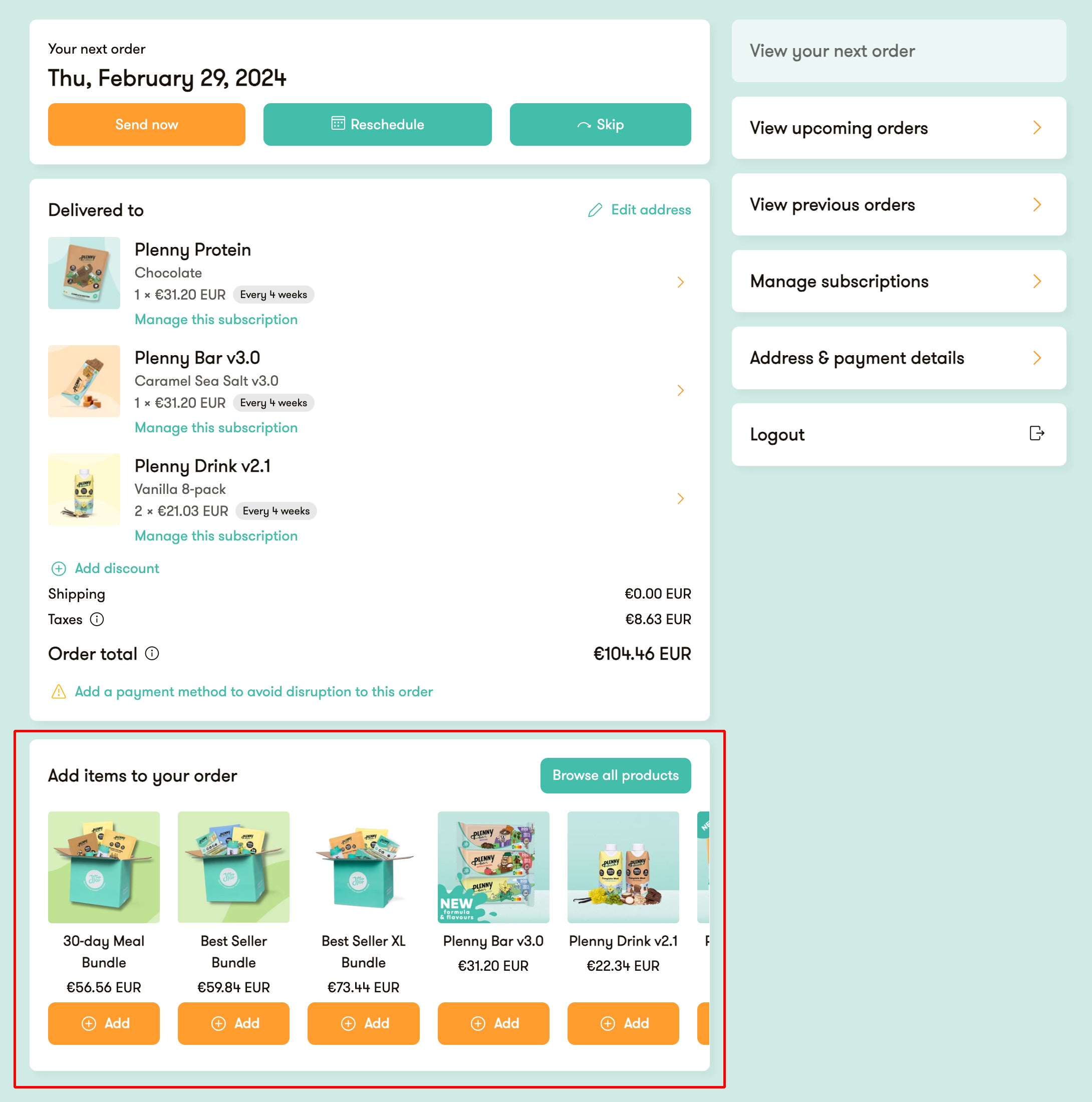Viewport: 1092px width, 1102px height.
Task: Click the Send now button
Action: [147, 124]
